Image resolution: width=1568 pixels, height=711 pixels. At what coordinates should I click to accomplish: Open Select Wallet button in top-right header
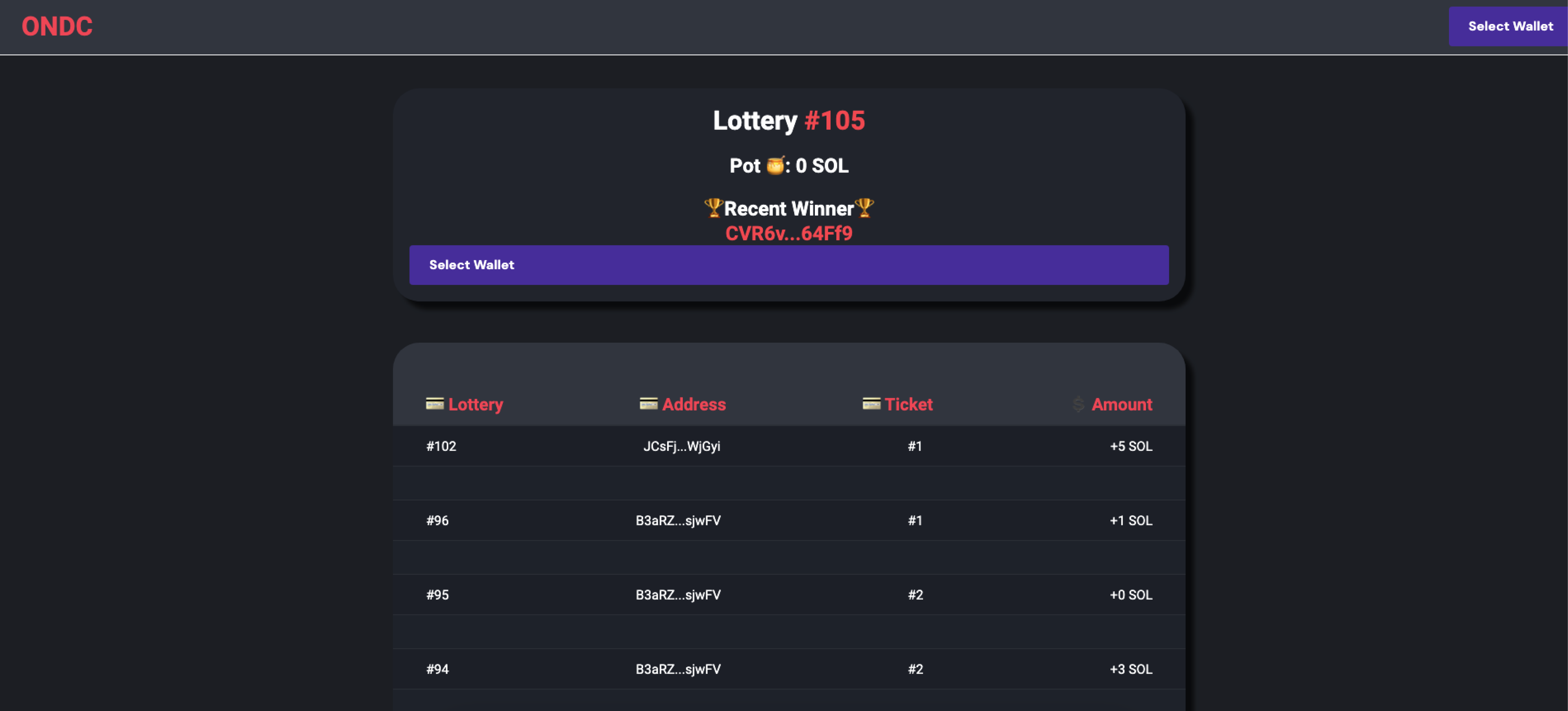[1508, 26]
